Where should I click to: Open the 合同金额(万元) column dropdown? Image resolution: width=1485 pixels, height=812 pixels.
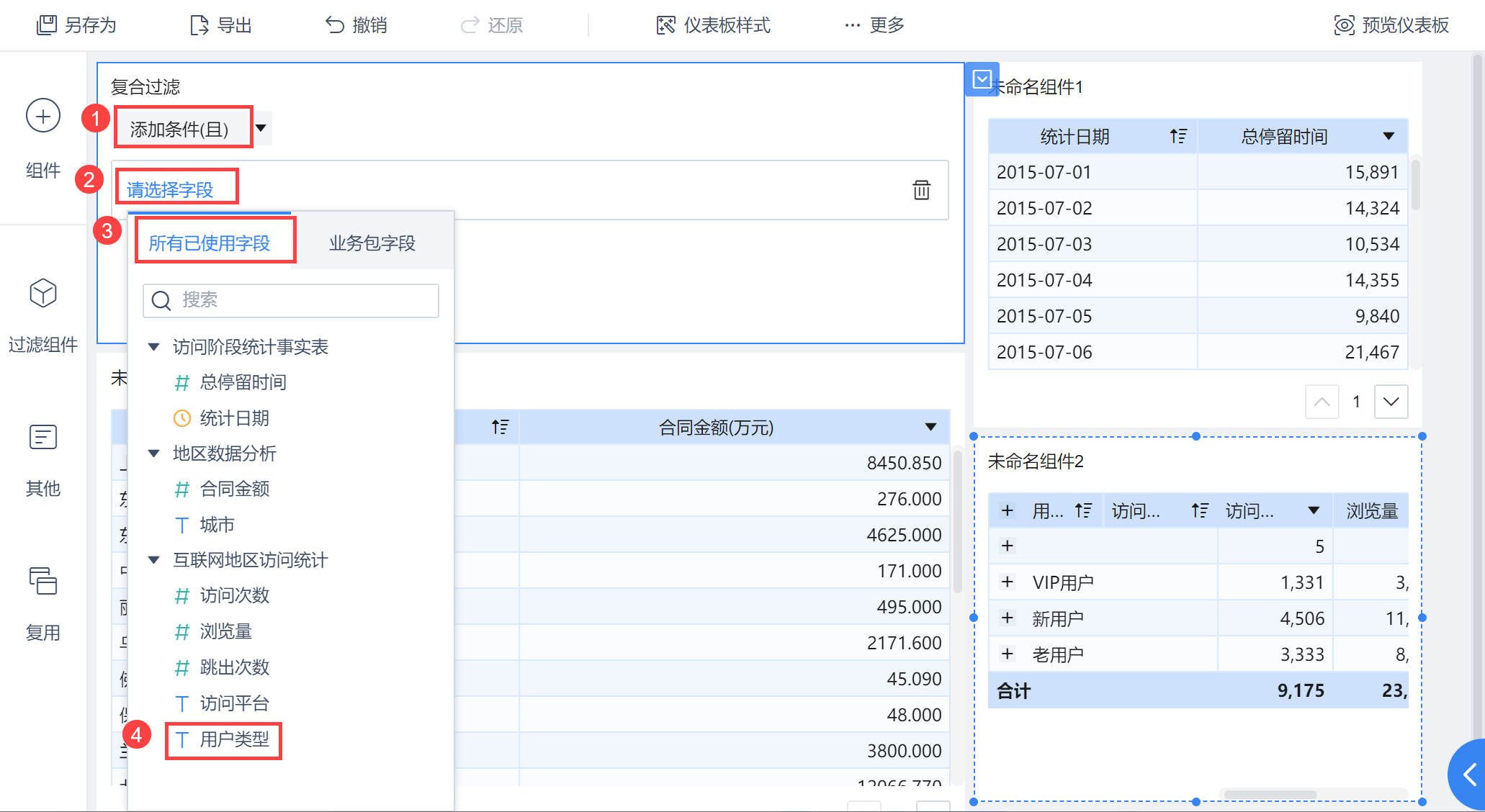[930, 427]
